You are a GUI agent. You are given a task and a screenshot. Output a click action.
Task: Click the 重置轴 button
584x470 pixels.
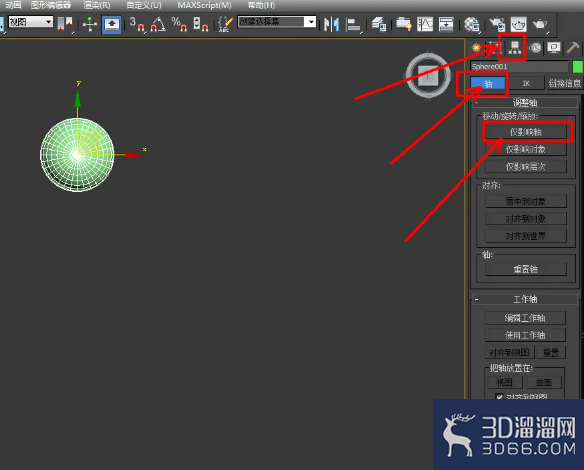(x=526, y=269)
